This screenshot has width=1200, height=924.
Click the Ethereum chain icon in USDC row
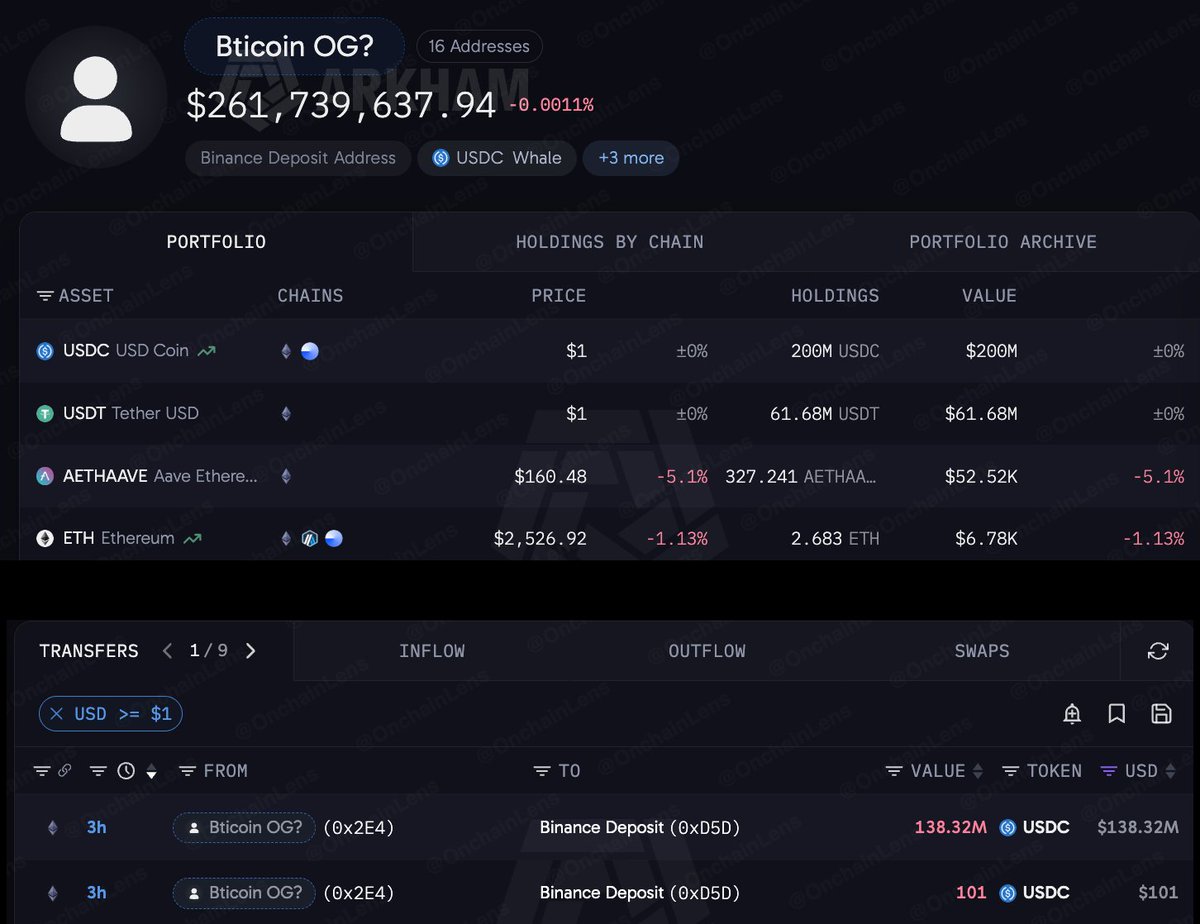[286, 351]
